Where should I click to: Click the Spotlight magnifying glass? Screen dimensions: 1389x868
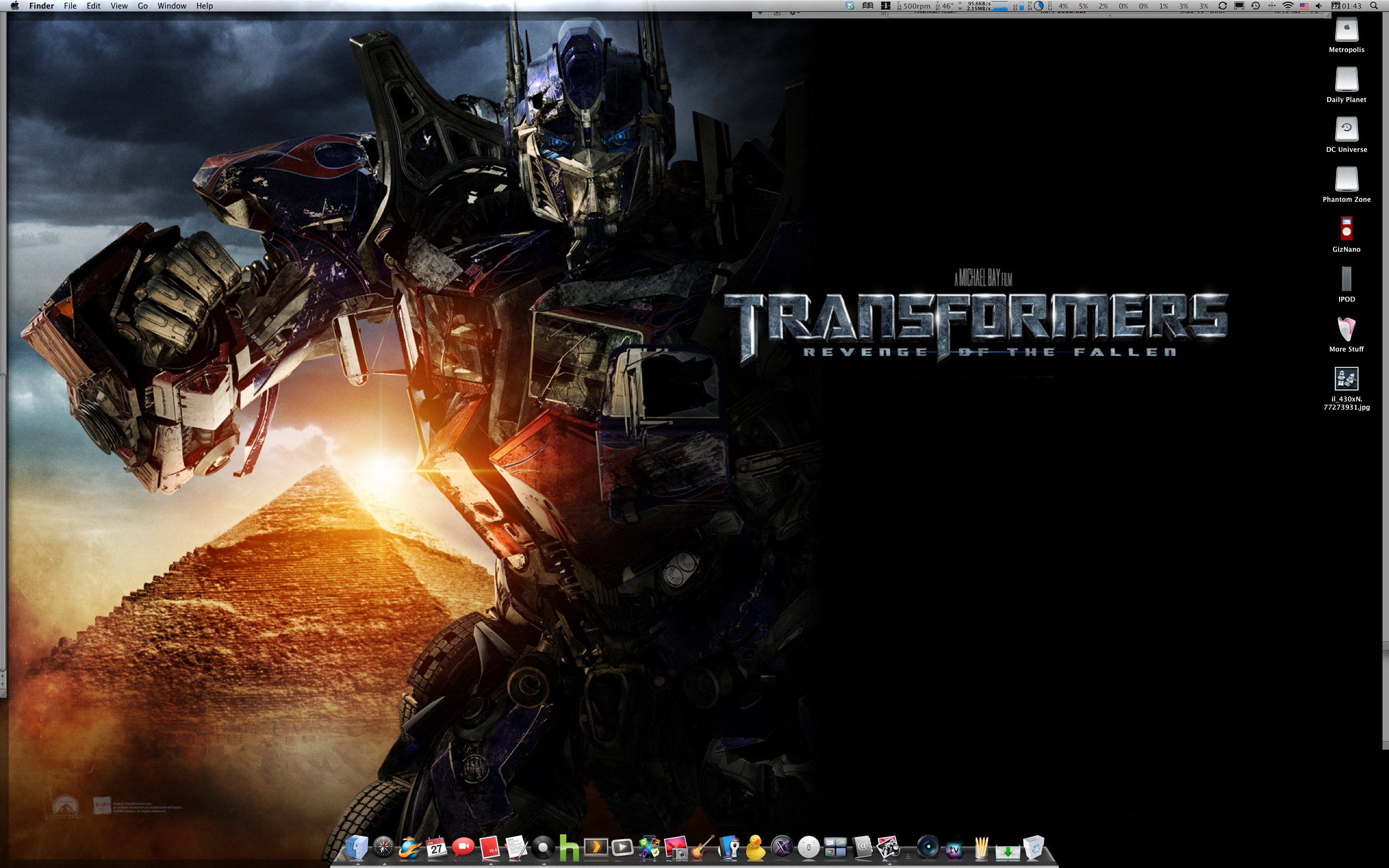[x=1373, y=6]
